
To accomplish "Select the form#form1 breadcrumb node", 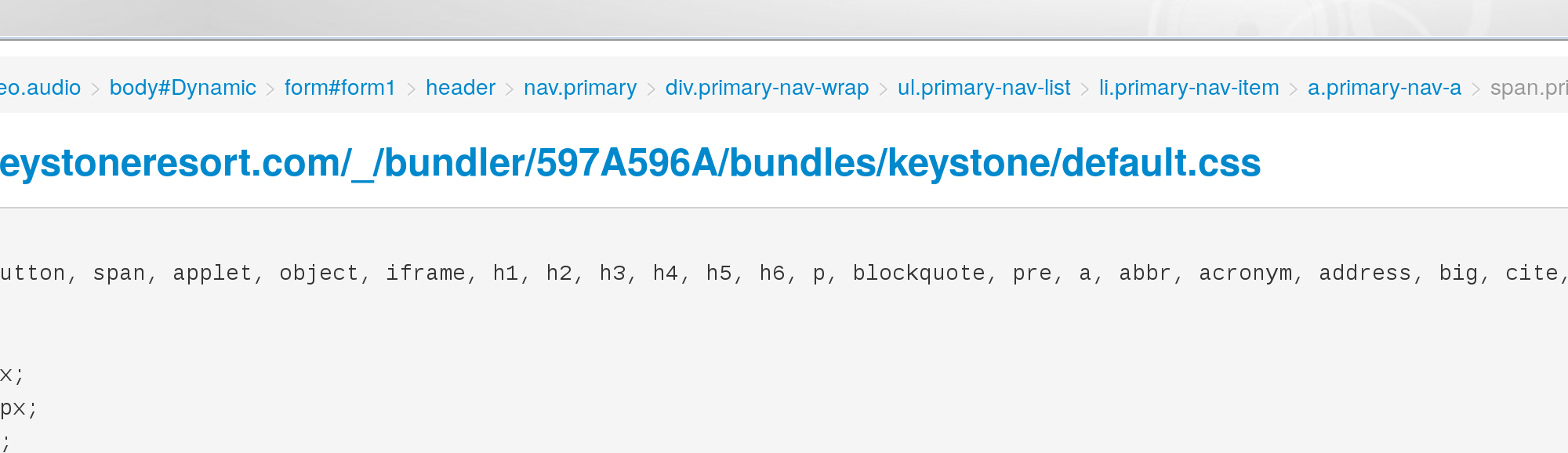I will click(339, 88).
